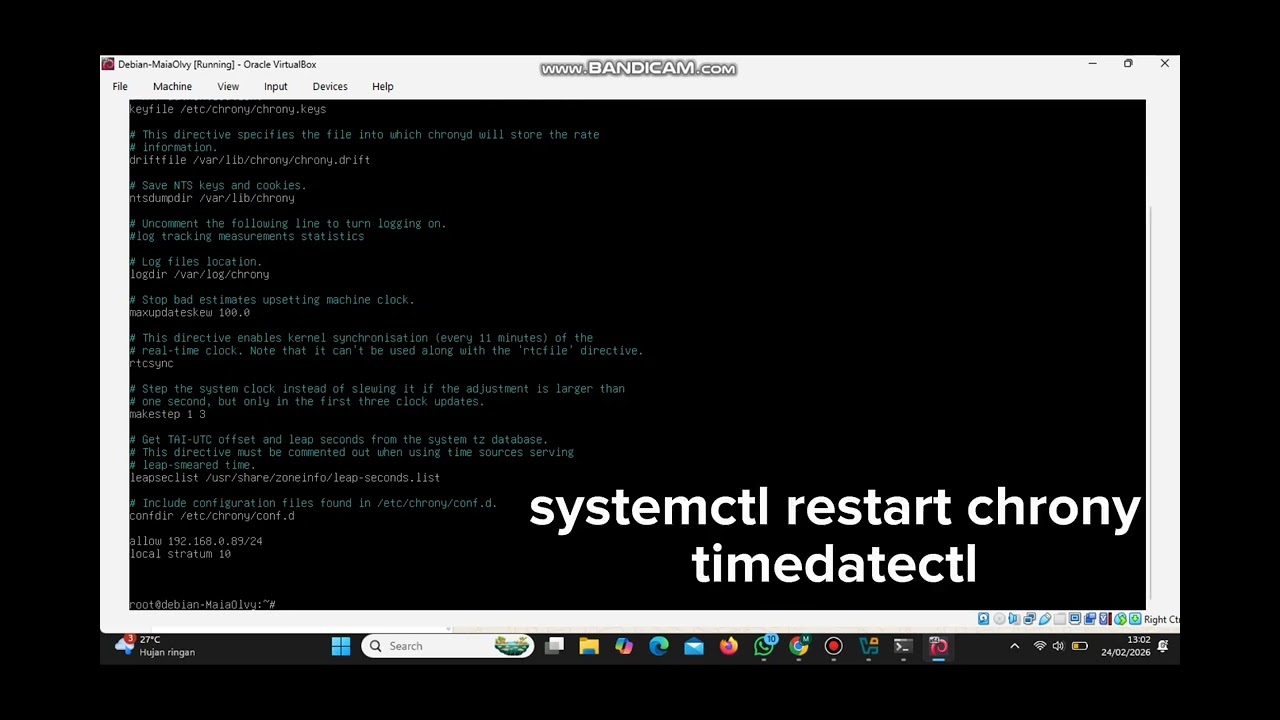Image resolution: width=1280 pixels, height=720 pixels.
Task: Open File Explorer from taskbar
Action: click(589, 646)
